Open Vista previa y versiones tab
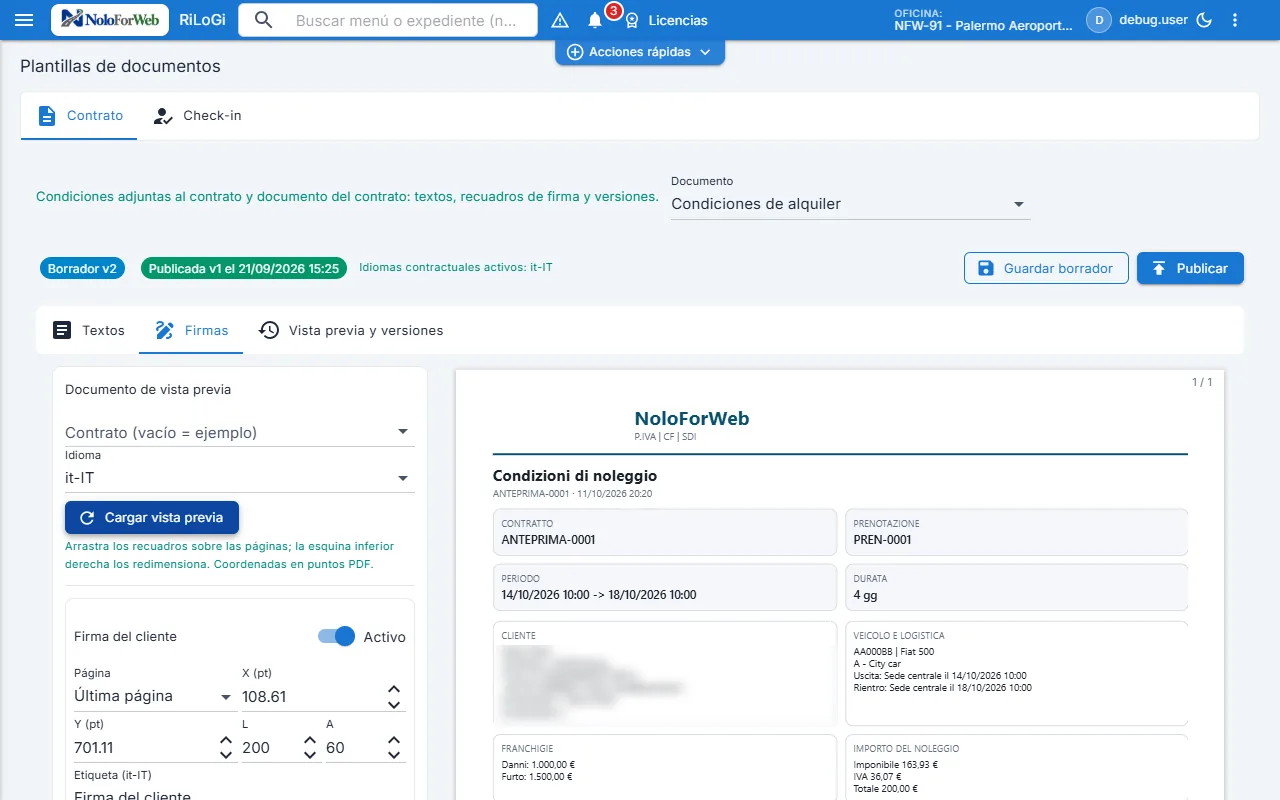The width and height of the screenshot is (1280, 800). tap(350, 330)
